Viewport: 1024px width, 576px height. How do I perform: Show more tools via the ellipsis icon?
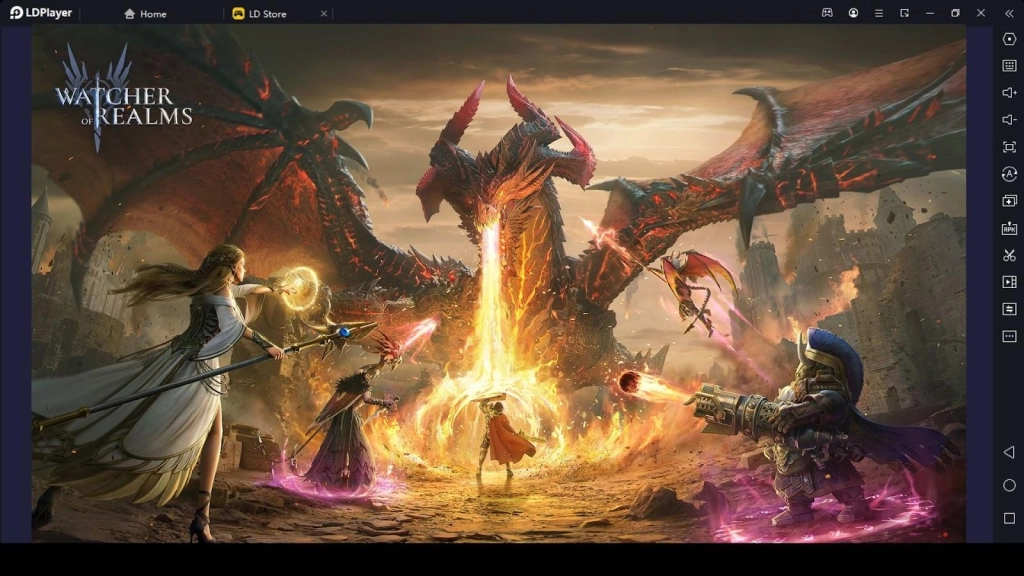tap(1009, 336)
